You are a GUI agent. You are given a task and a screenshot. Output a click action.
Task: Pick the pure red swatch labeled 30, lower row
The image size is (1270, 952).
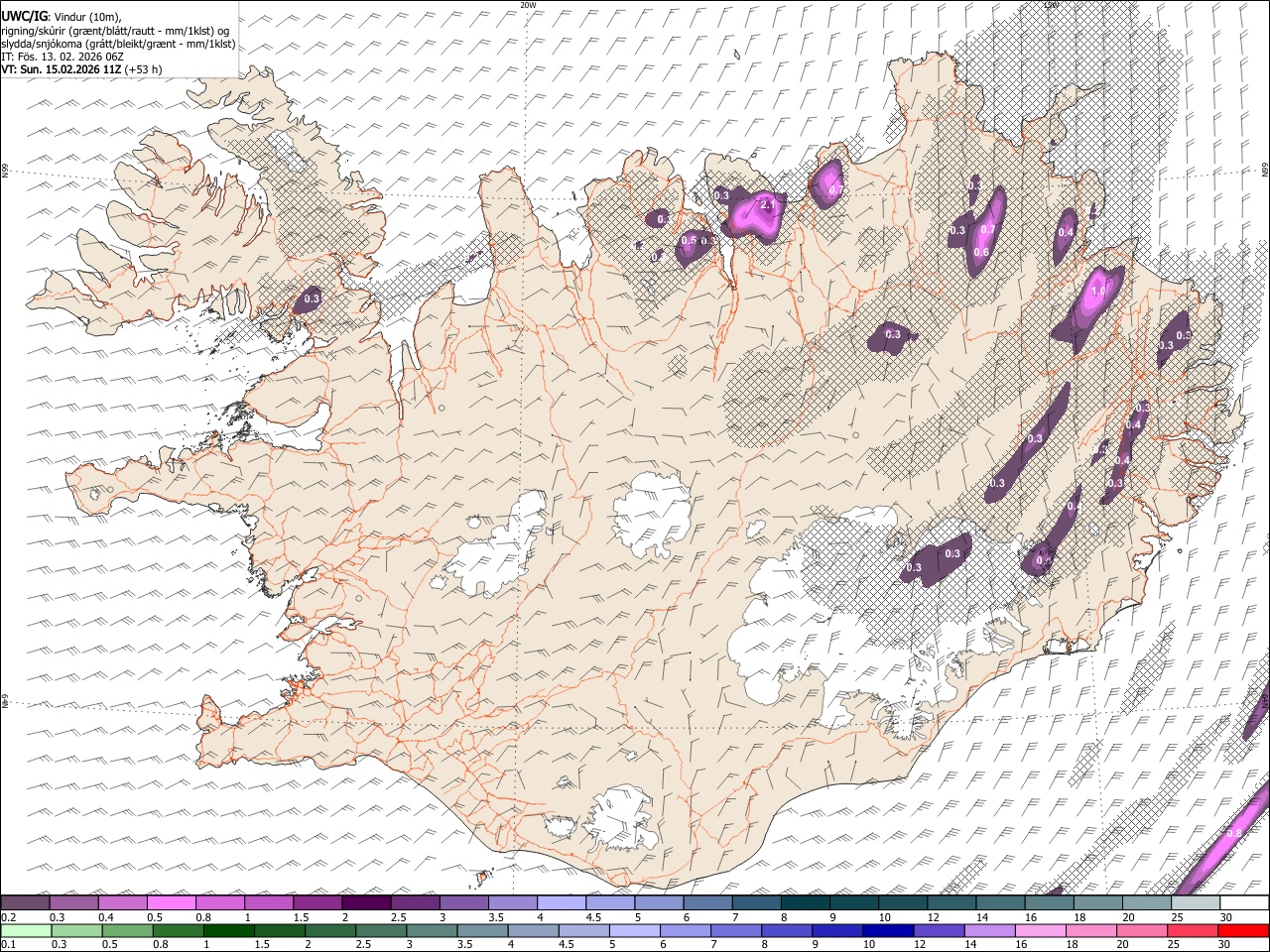coord(1243,931)
